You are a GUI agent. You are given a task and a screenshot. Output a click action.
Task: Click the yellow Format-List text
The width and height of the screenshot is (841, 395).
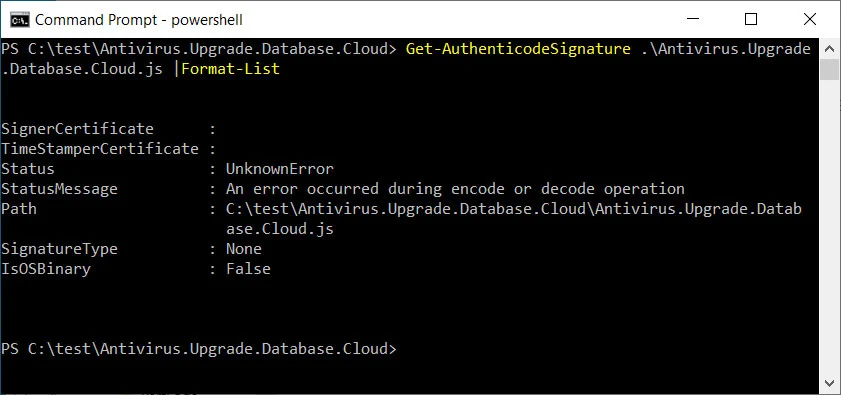tap(231, 69)
